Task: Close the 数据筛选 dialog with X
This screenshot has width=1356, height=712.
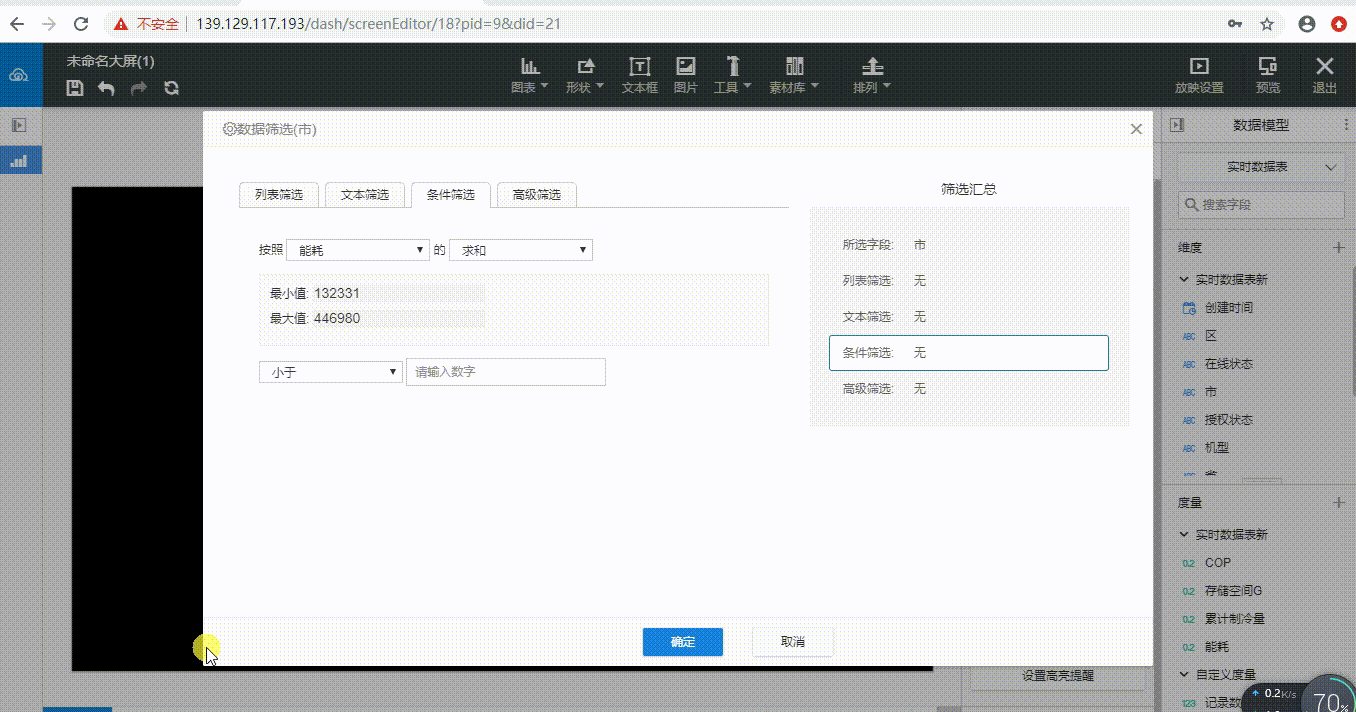Action: pos(1136,129)
